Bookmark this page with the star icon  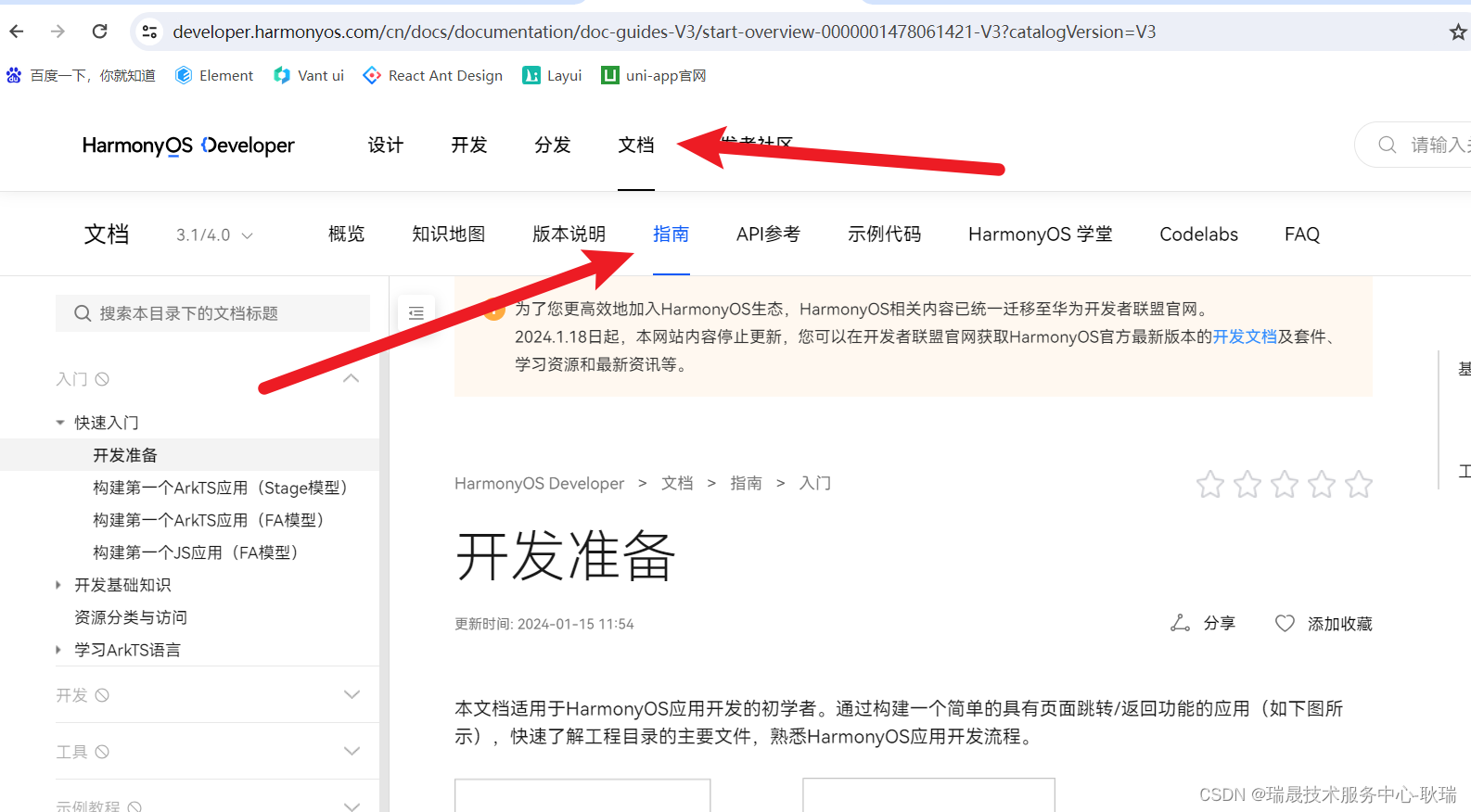coord(1458,32)
